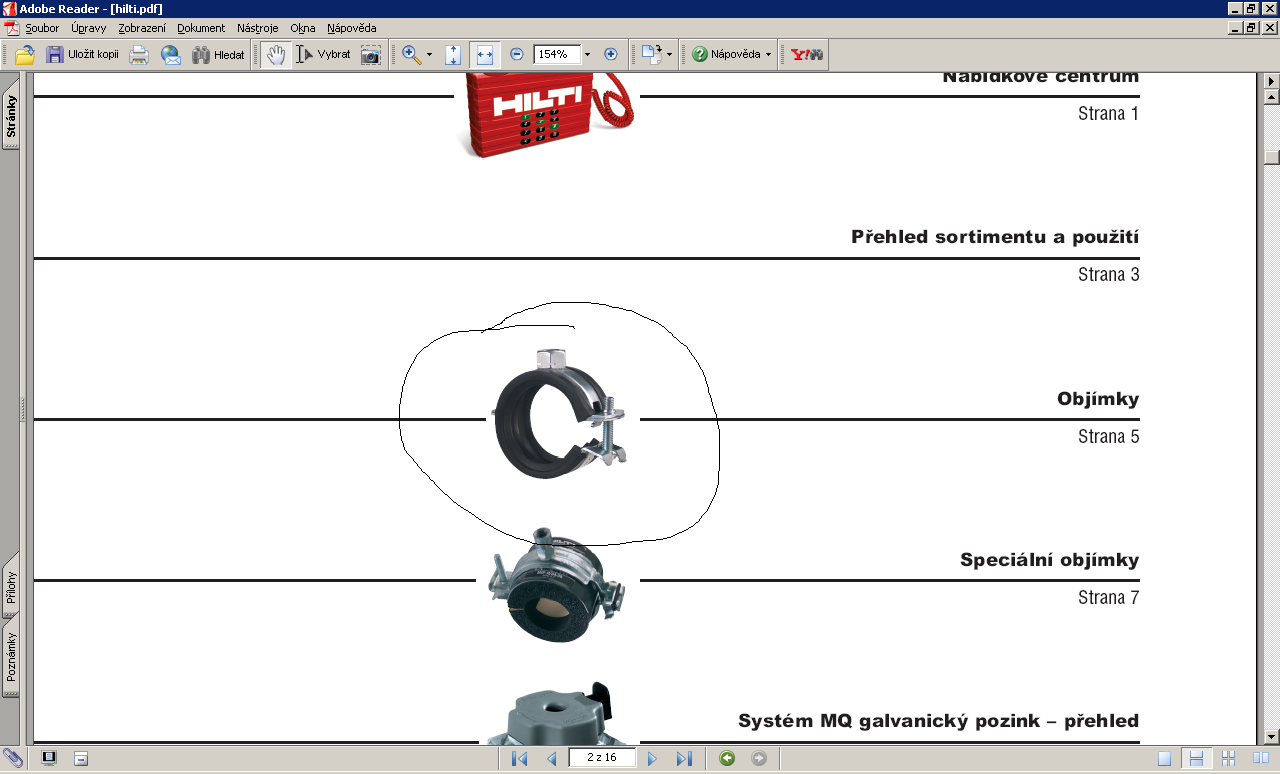Open the Stránky side panel tab
This screenshot has height=774, width=1280.
[x=11, y=117]
